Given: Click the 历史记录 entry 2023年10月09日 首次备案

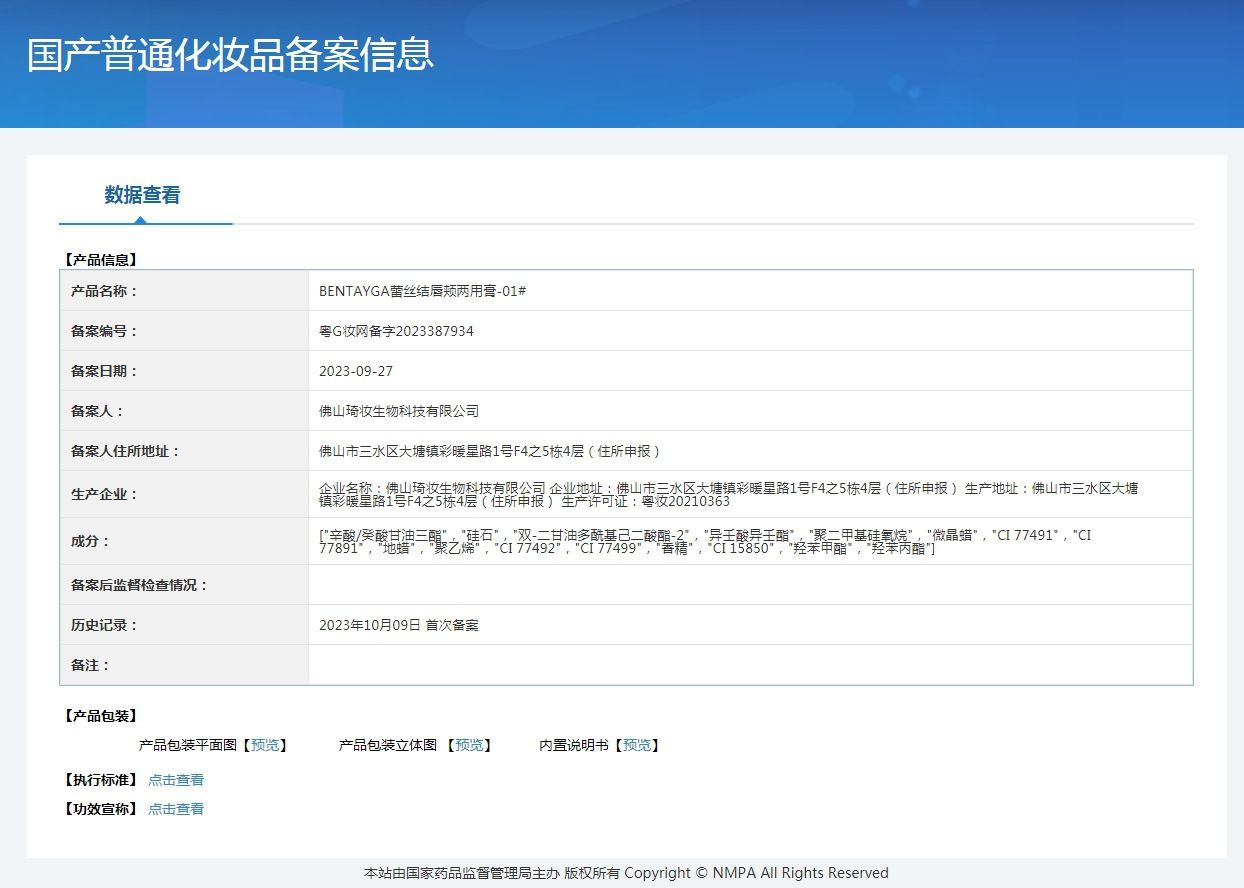Looking at the screenshot, I should [x=399, y=625].
